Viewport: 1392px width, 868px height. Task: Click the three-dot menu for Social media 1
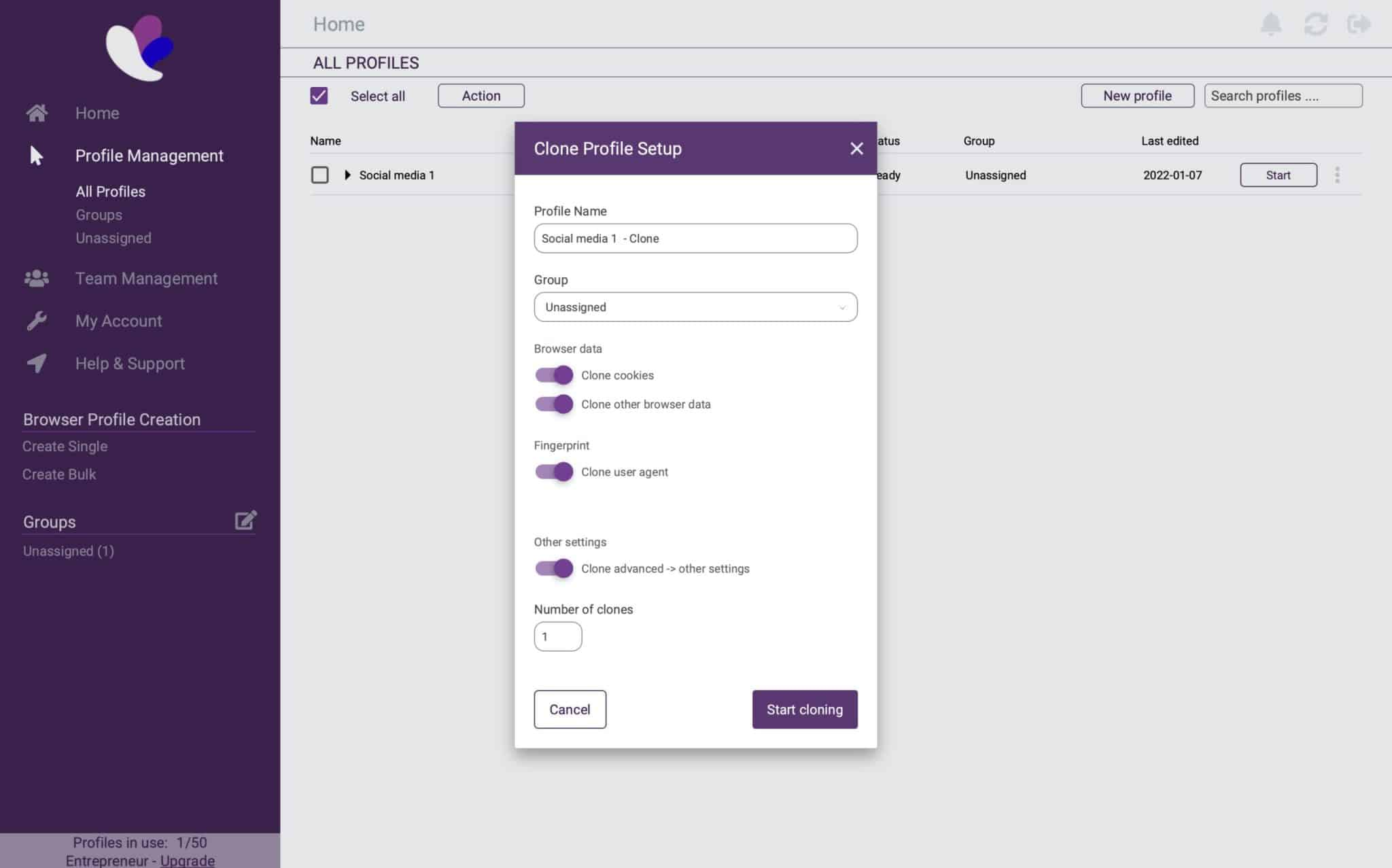[x=1337, y=175]
